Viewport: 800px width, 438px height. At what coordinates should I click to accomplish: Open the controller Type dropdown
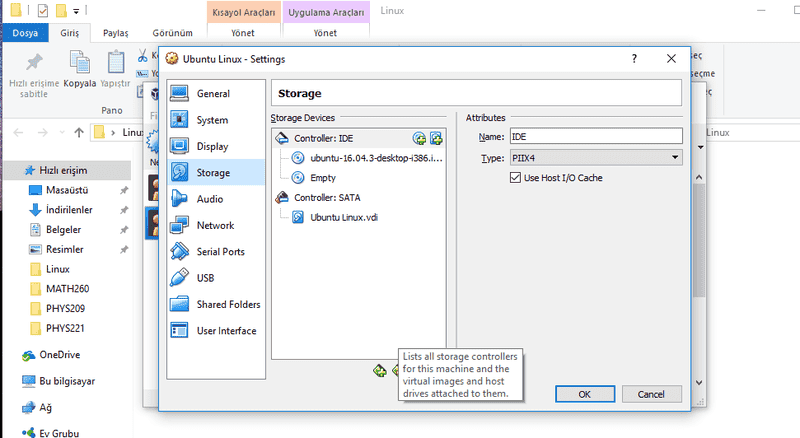click(x=595, y=158)
